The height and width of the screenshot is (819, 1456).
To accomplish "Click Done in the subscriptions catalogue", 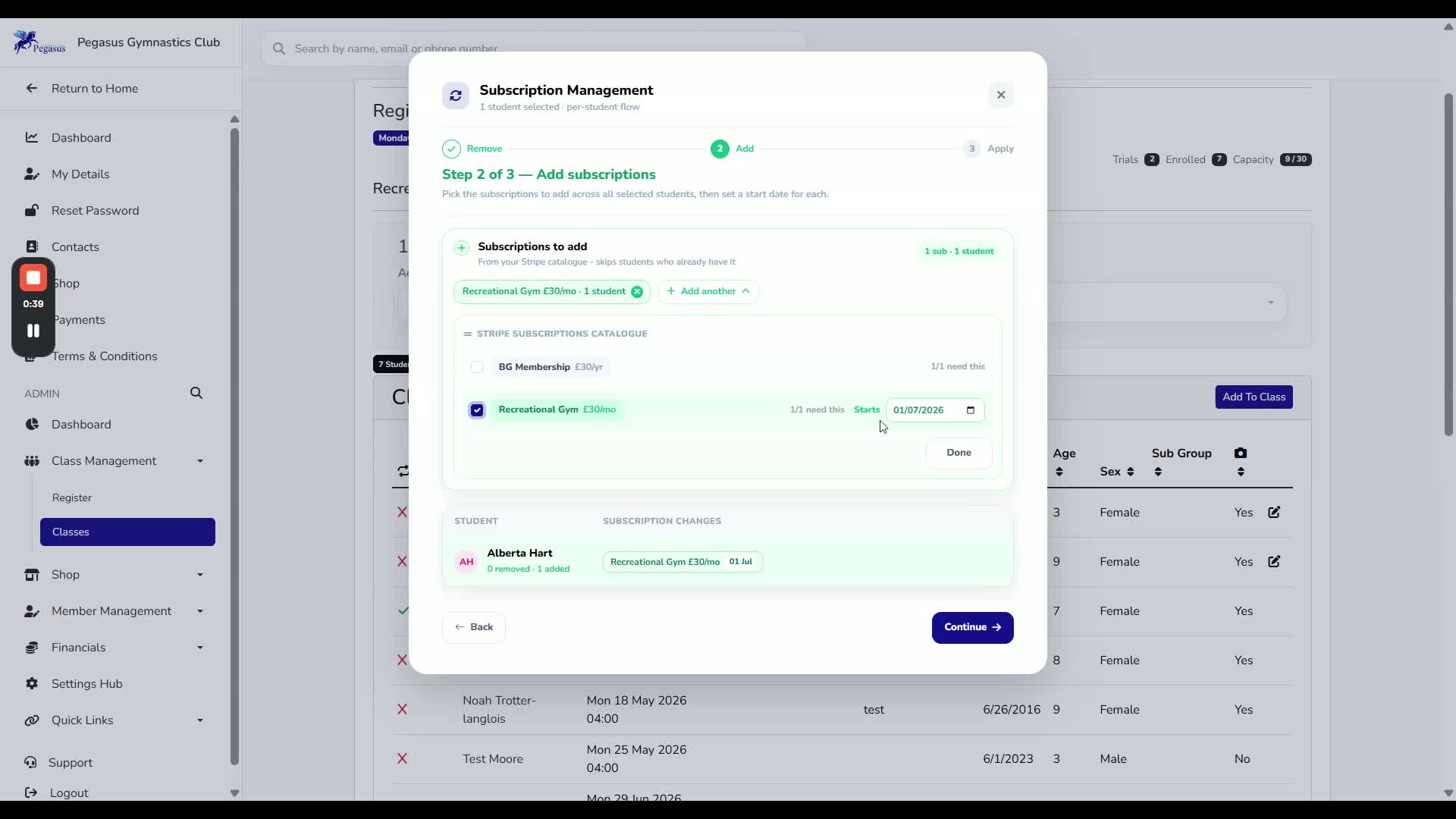I will [x=959, y=453].
